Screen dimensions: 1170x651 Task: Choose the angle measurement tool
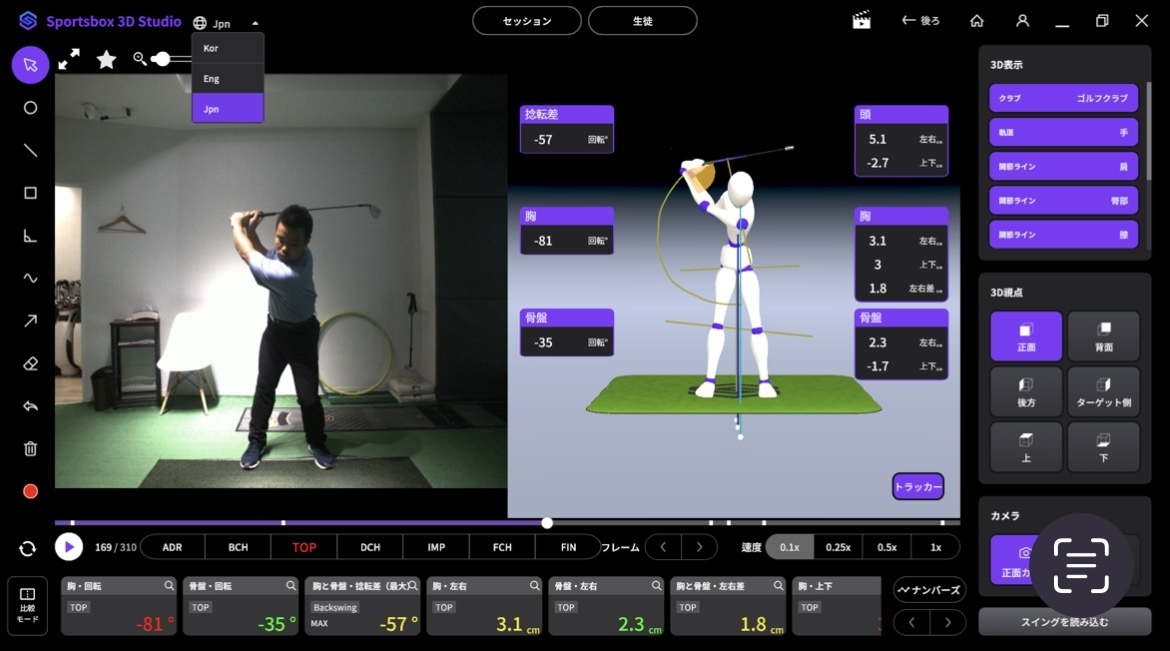30,236
